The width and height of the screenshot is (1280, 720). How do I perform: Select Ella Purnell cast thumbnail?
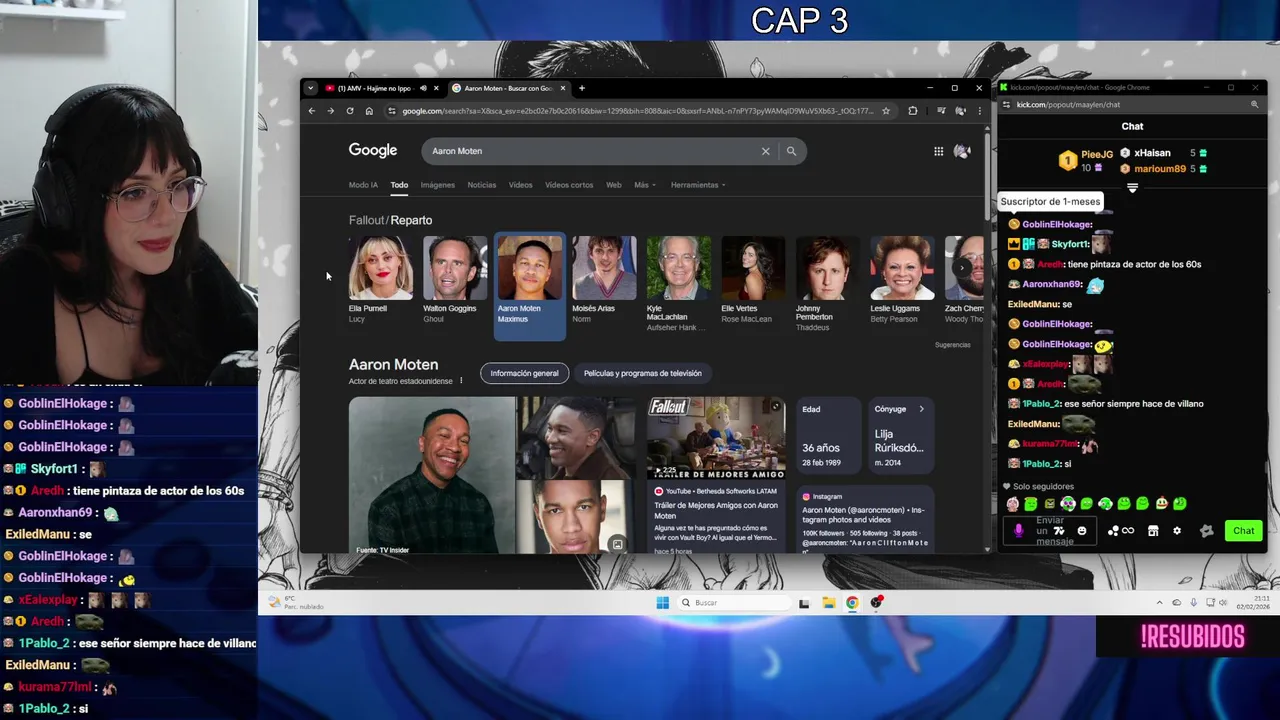click(380, 268)
